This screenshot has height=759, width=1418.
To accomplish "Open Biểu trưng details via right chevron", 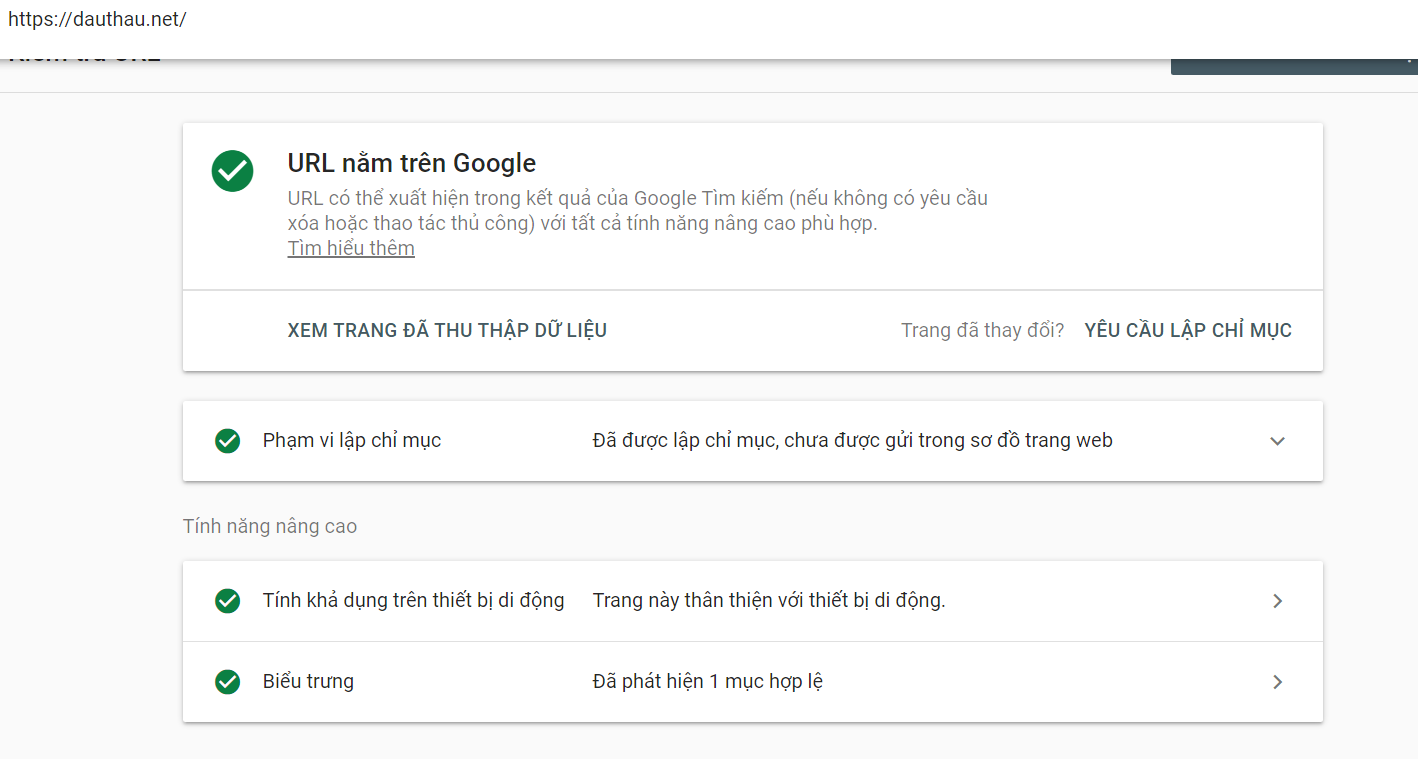I will [x=1277, y=682].
